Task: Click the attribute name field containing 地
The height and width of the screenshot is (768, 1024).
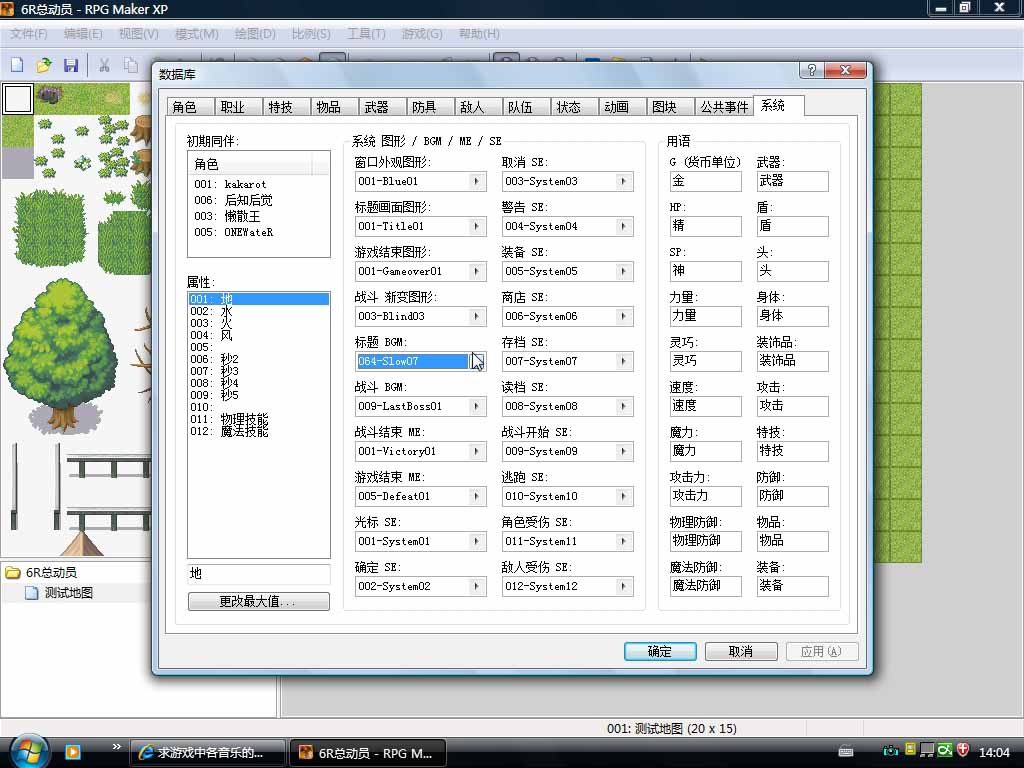Action: [x=259, y=574]
